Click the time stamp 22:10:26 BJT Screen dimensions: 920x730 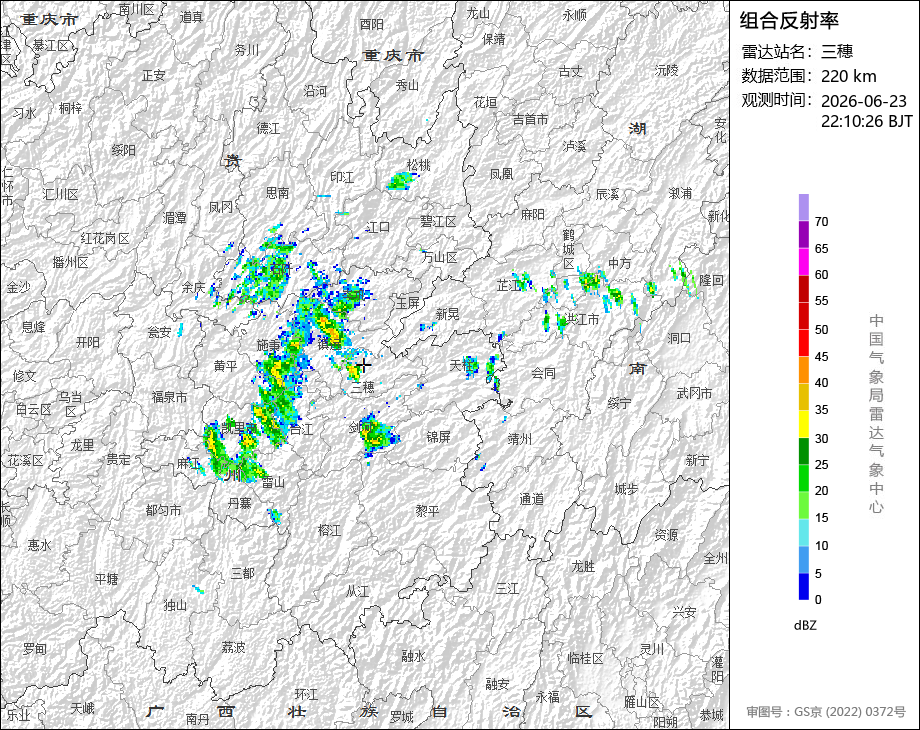pyautogui.click(x=867, y=121)
